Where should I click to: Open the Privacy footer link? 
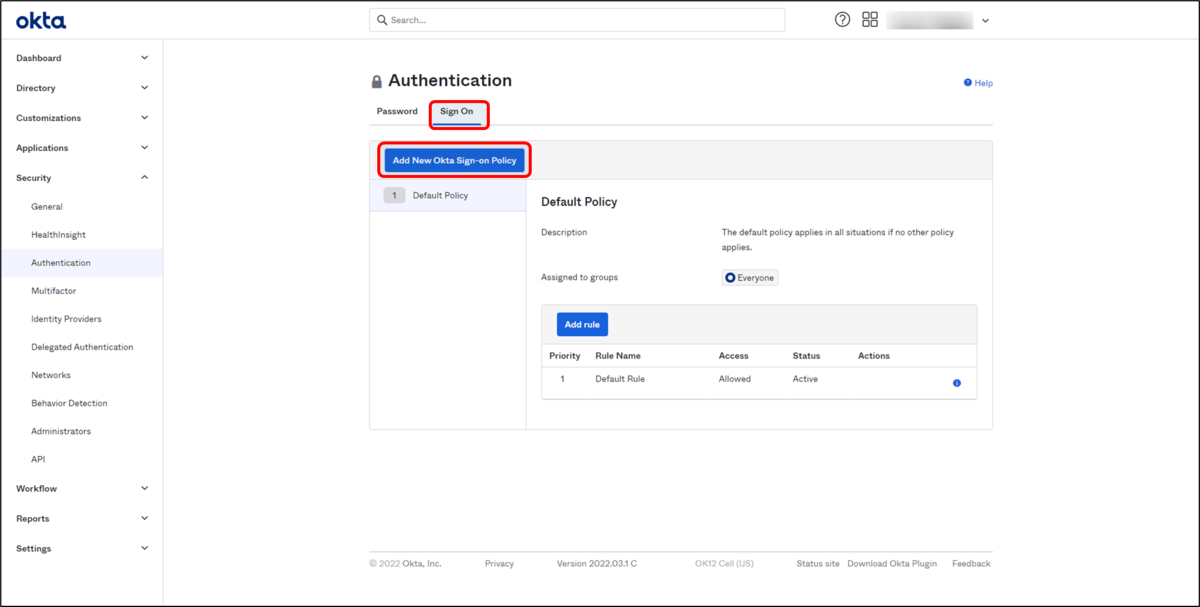[499, 564]
